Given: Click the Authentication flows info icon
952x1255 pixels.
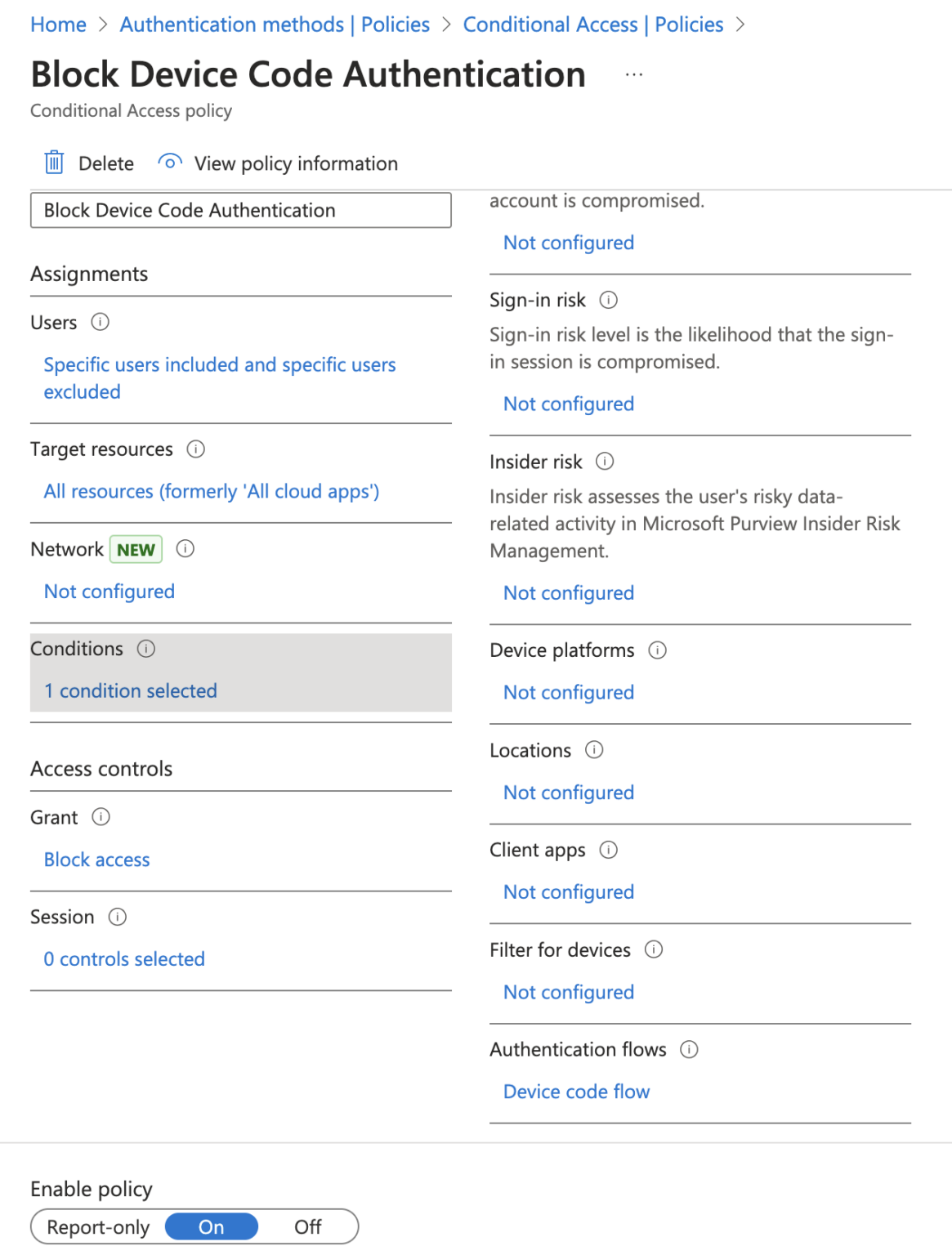Looking at the screenshot, I should (689, 1049).
